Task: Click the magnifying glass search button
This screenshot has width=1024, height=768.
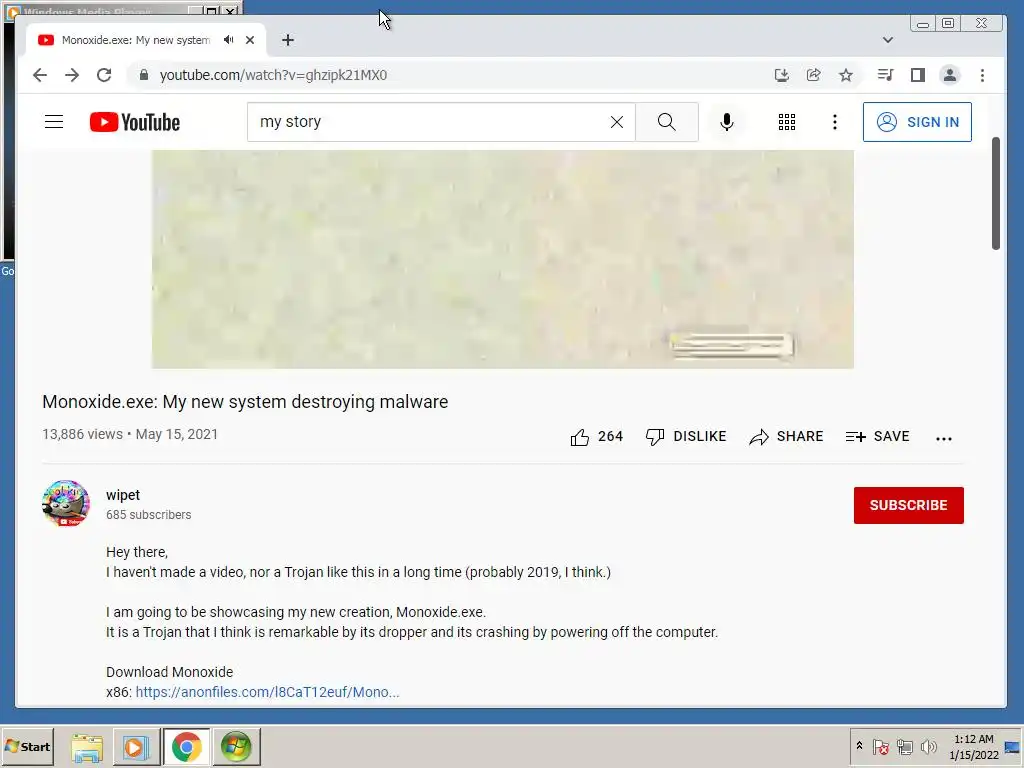Action: click(667, 122)
